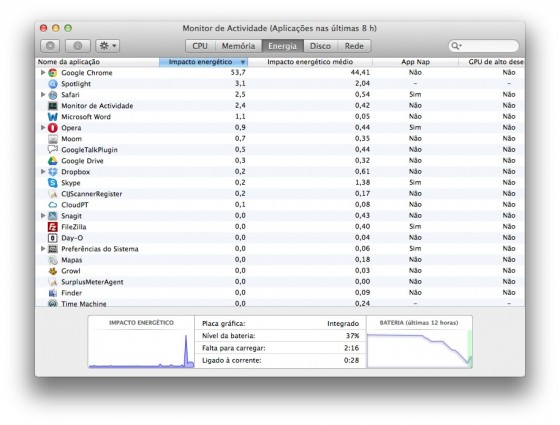
Task: Click the GoogleTalkPlugin speech bubble icon
Action: click(52, 150)
